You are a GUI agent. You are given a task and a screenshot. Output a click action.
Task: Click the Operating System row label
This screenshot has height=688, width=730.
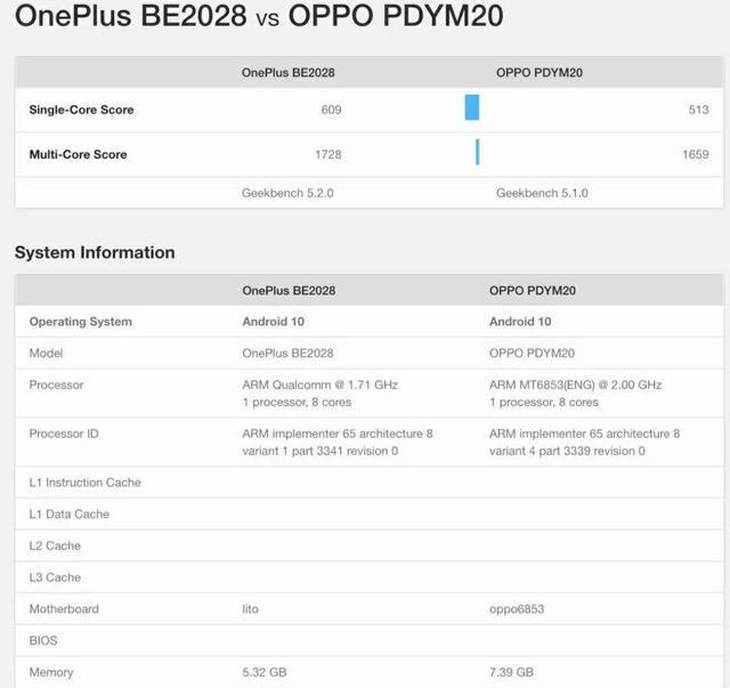[81, 322]
